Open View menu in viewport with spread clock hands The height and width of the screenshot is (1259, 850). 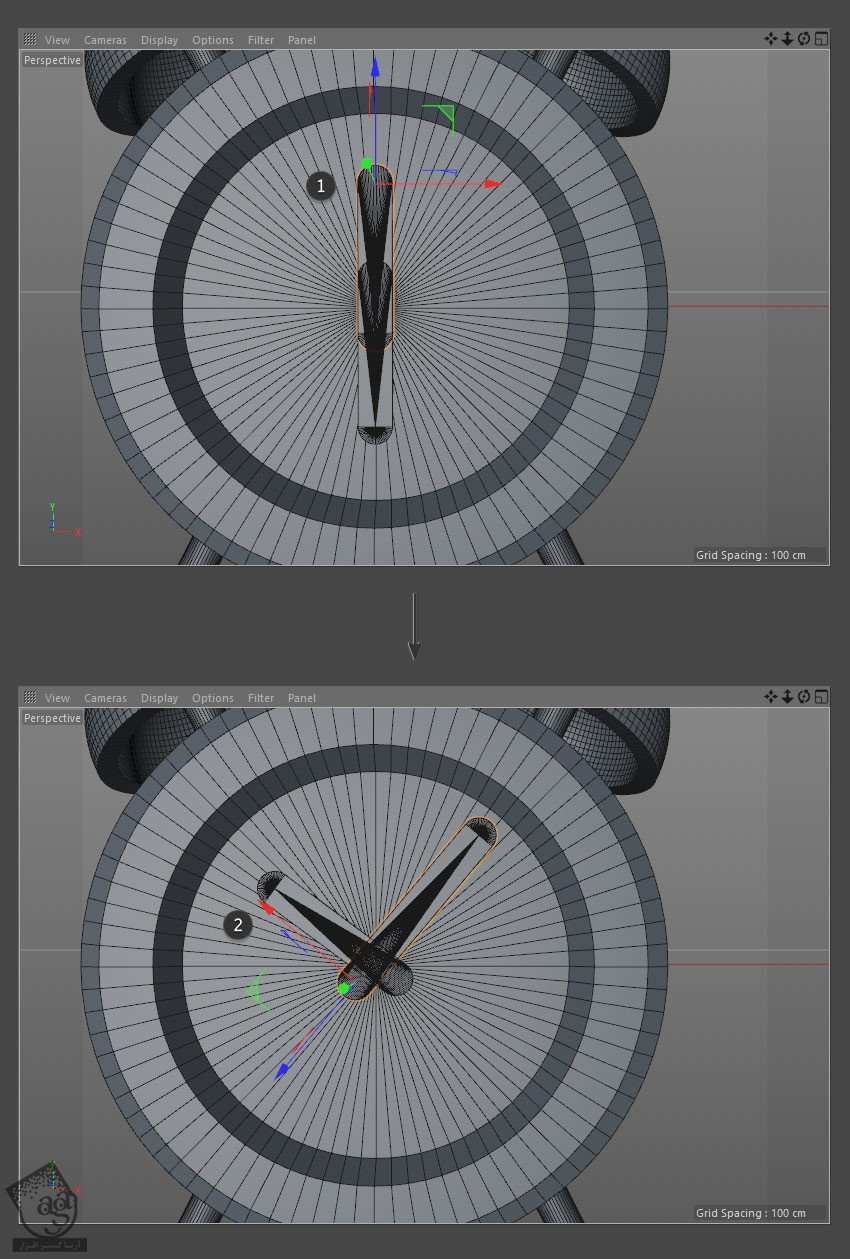pyautogui.click(x=57, y=698)
